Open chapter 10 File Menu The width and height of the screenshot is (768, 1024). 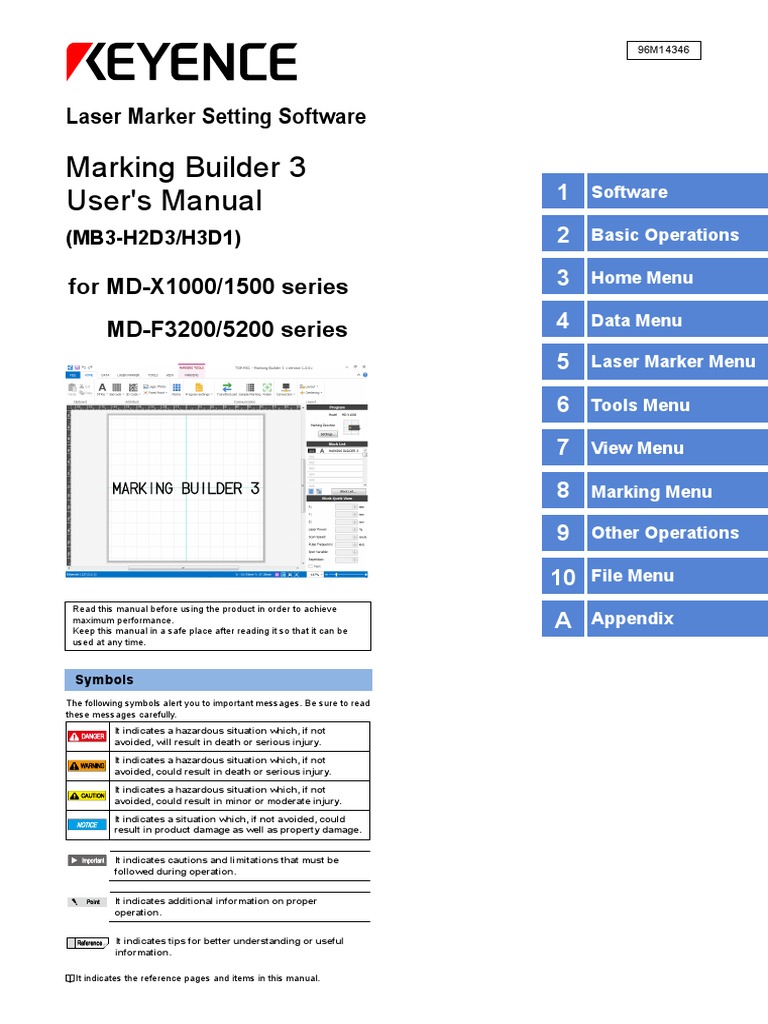(x=654, y=576)
